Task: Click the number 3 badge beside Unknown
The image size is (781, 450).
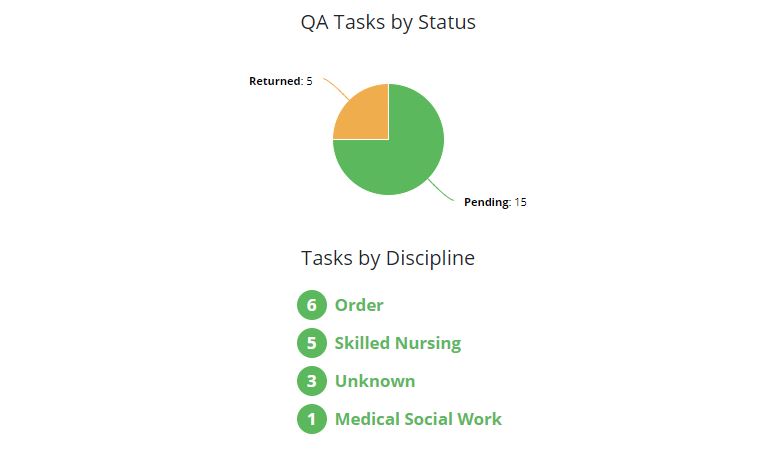Action: [312, 381]
